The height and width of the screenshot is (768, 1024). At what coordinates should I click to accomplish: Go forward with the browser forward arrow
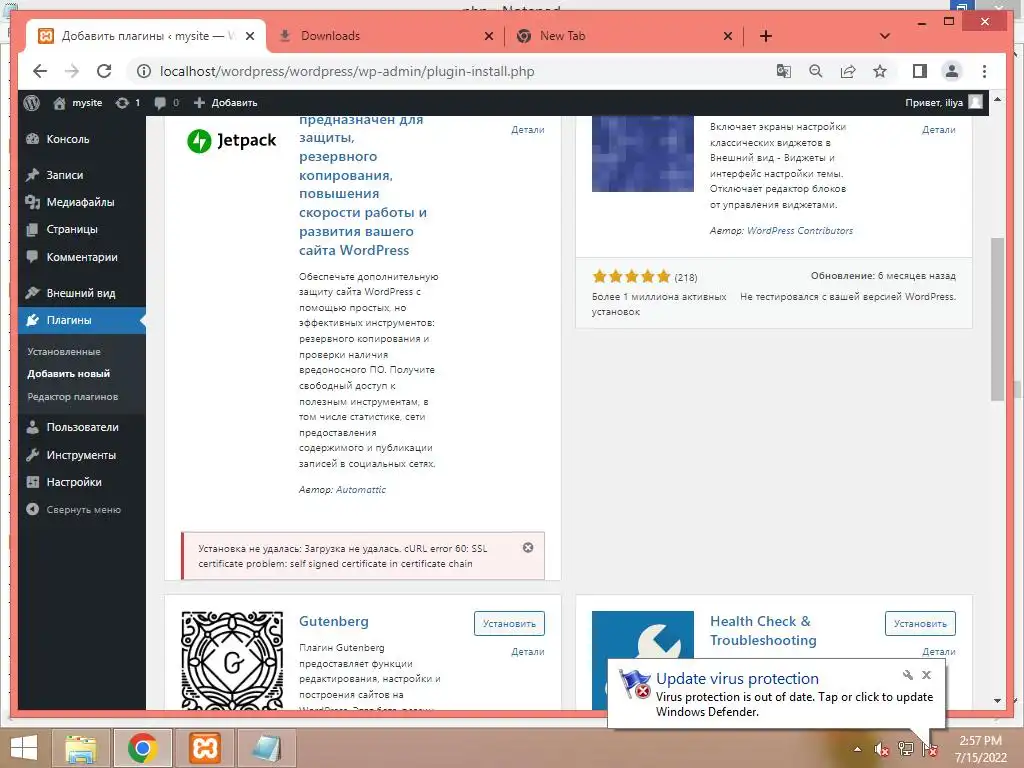pos(72,71)
